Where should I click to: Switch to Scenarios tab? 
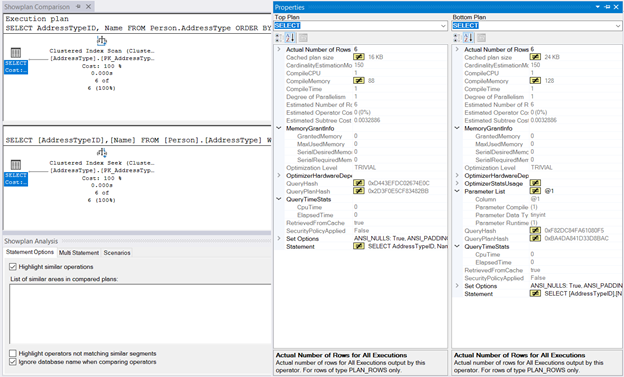pyautogui.click(x=117, y=253)
